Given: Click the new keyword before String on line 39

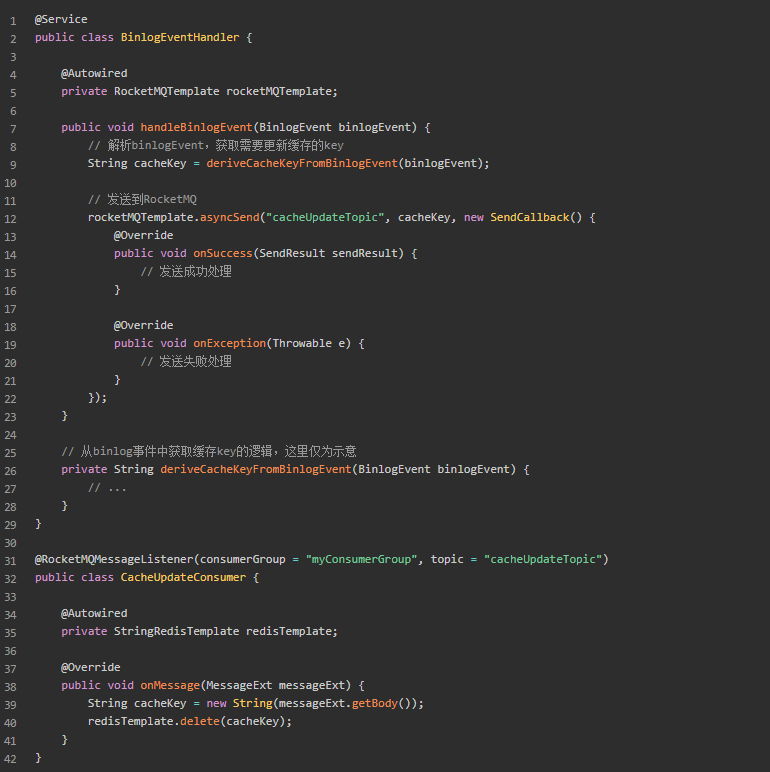Looking at the screenshot, I should pyautogui.click(x=216, y=704).
